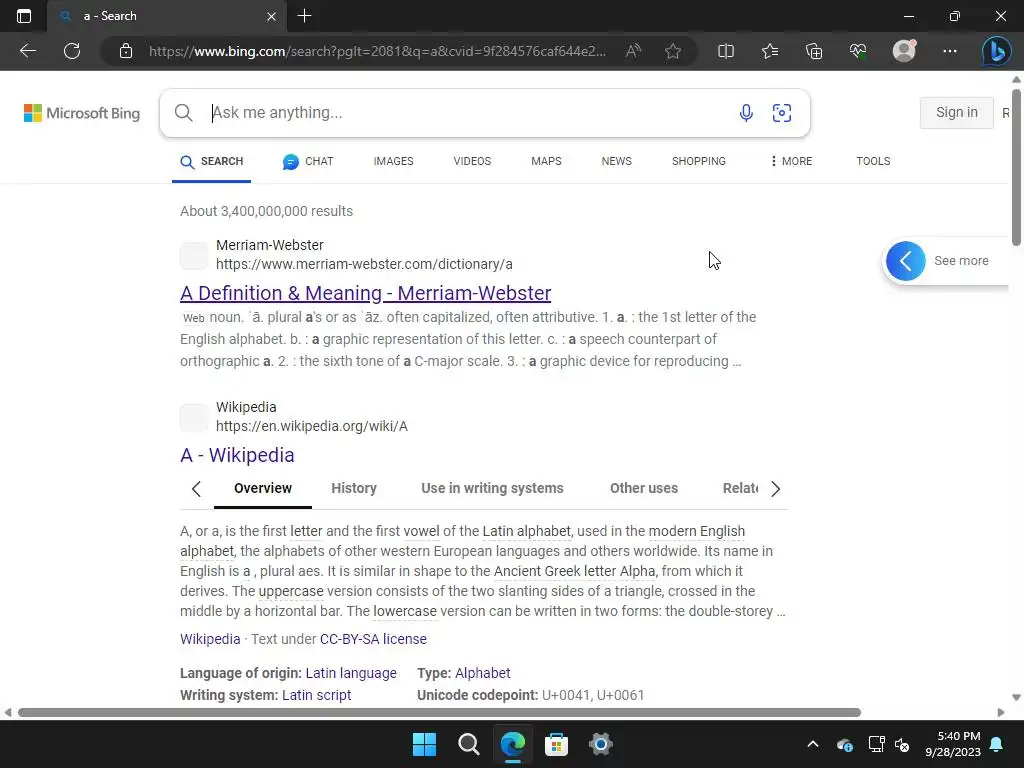The width and height of the screenshot is (1024, 768).
Task: Switch to the News tab
Action: [616, 161]
